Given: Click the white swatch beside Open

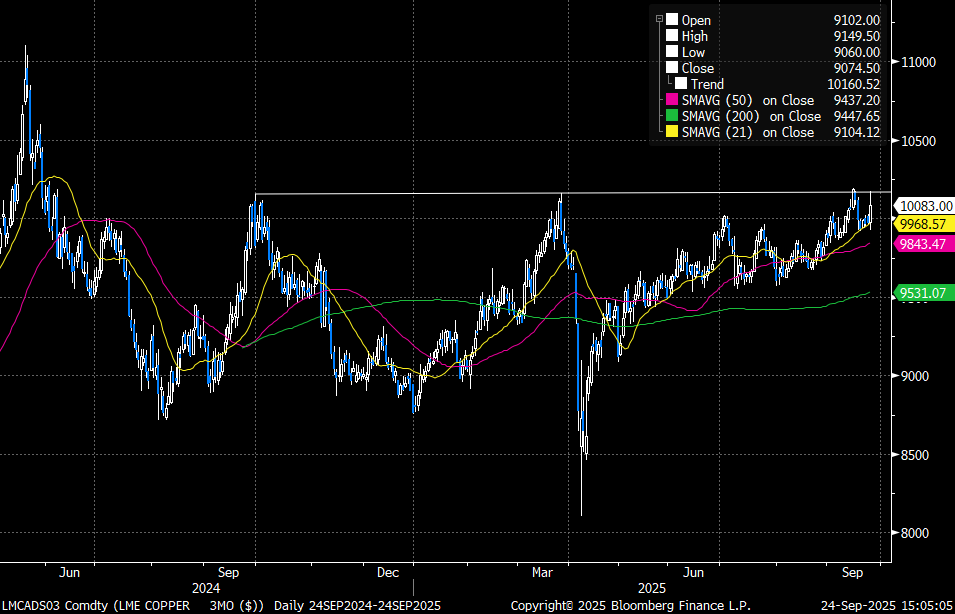Looking at the screenshot, I should [672, 20].
